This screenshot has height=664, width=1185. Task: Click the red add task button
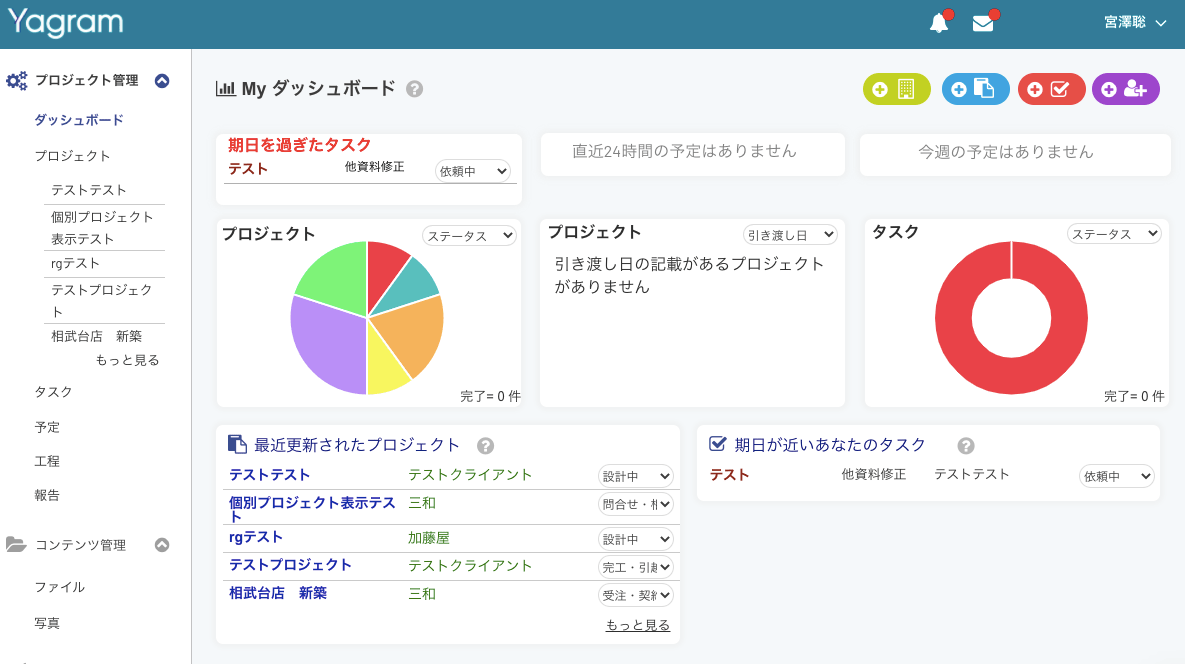click(x=1051, y=89)
